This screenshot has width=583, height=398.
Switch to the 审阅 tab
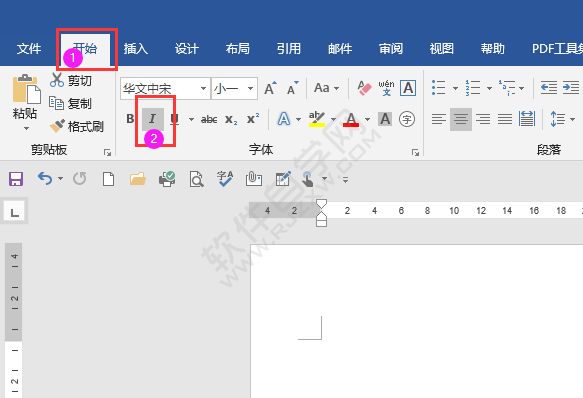click(x=391, y=49)
